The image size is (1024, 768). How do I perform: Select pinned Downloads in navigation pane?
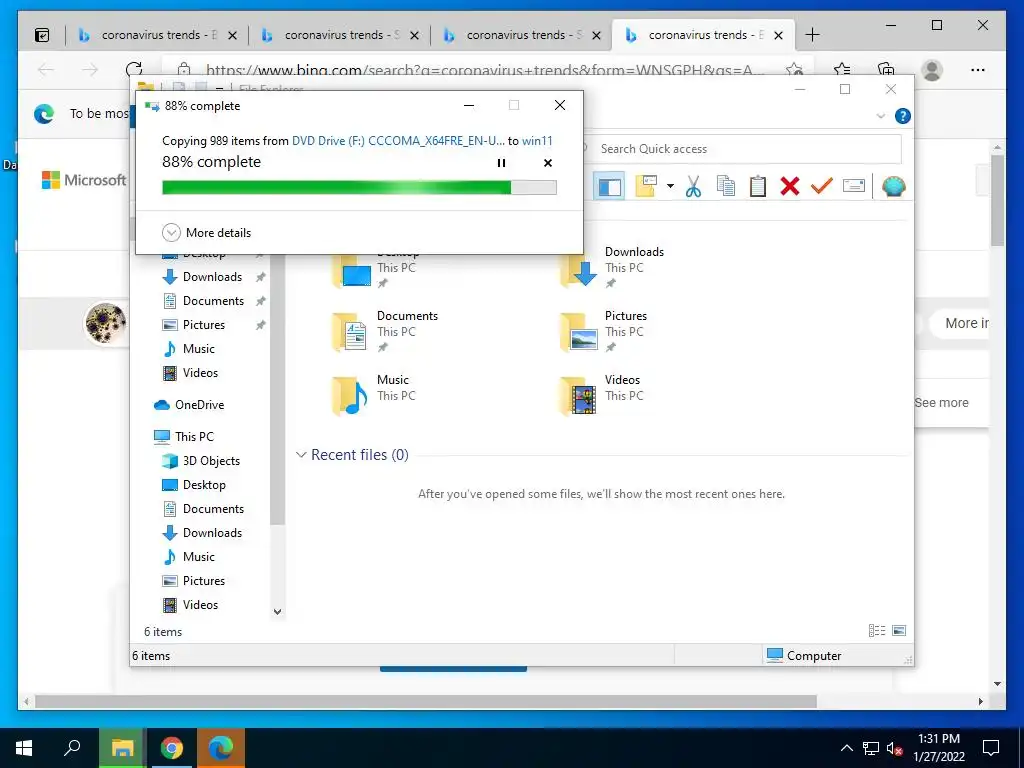click(212, 277)
